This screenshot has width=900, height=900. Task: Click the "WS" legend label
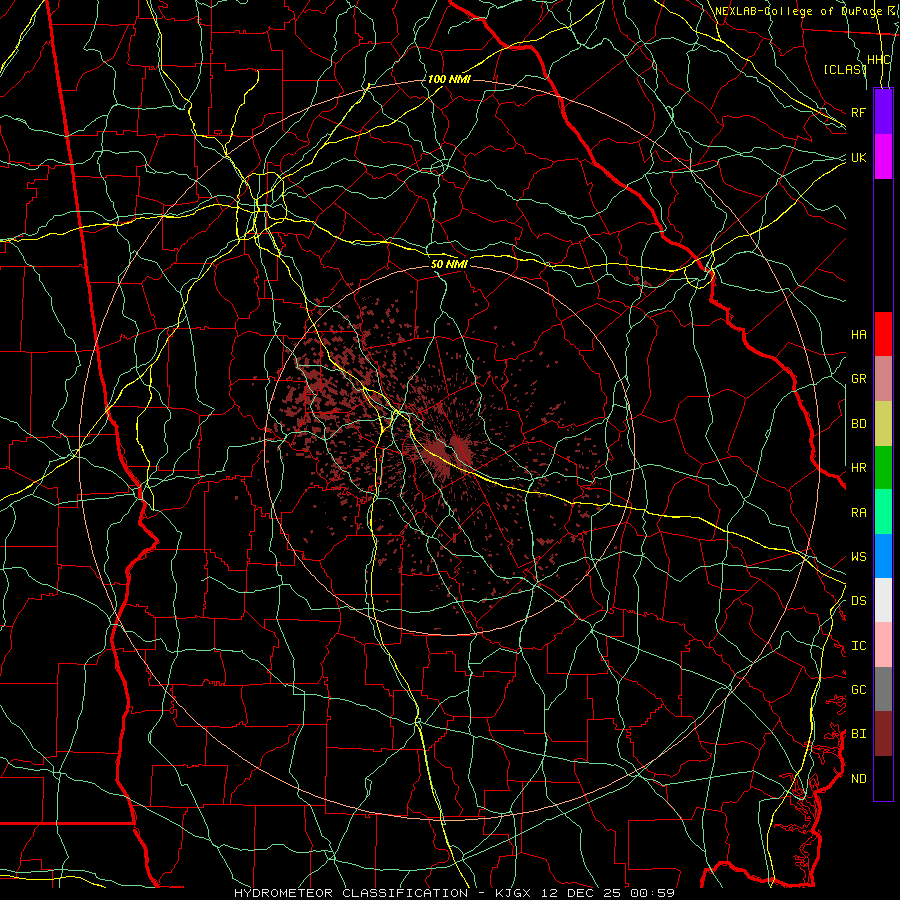click(x=859, y=557)
